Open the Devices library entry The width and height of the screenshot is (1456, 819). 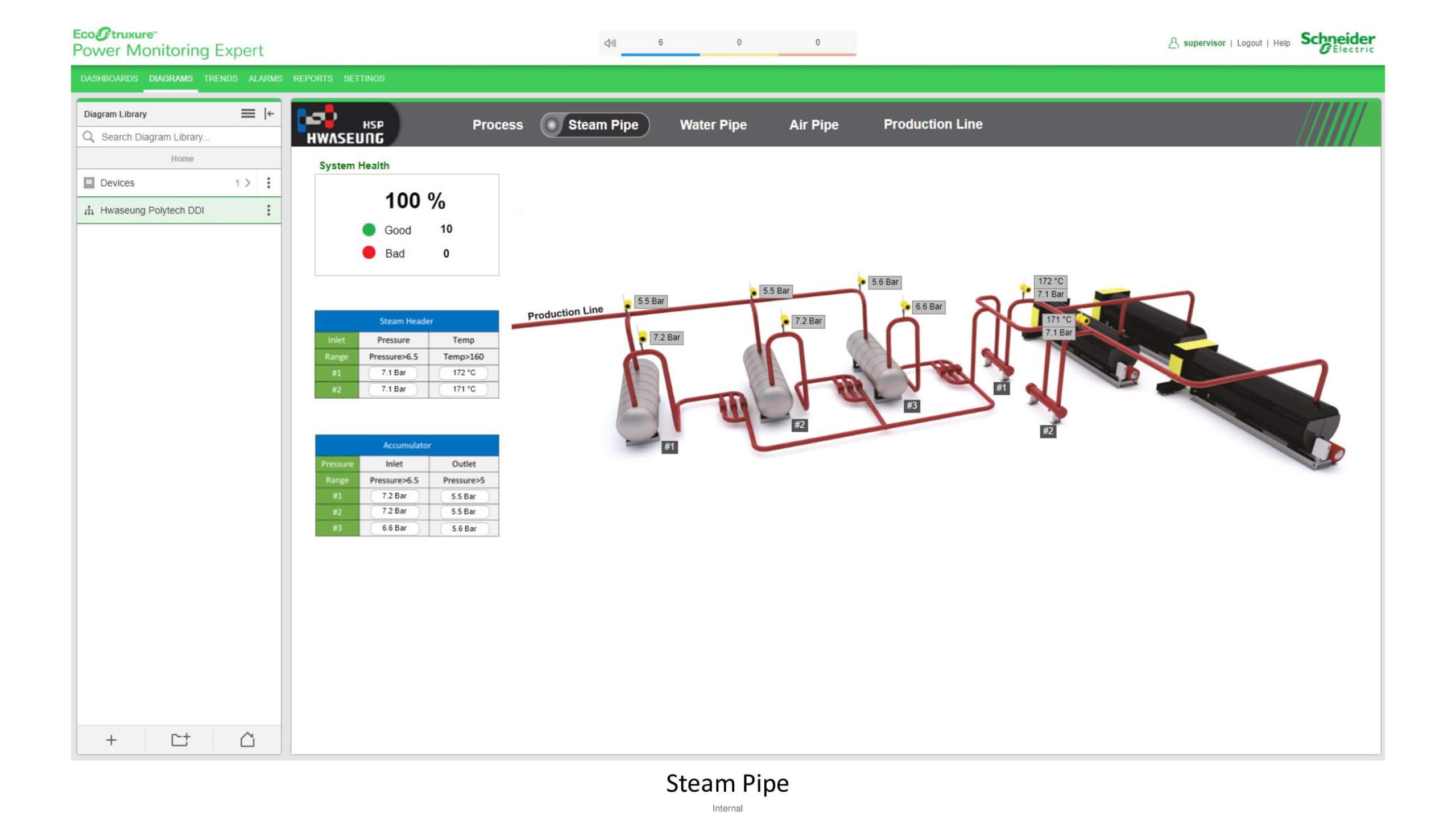(x=117, y=183)
